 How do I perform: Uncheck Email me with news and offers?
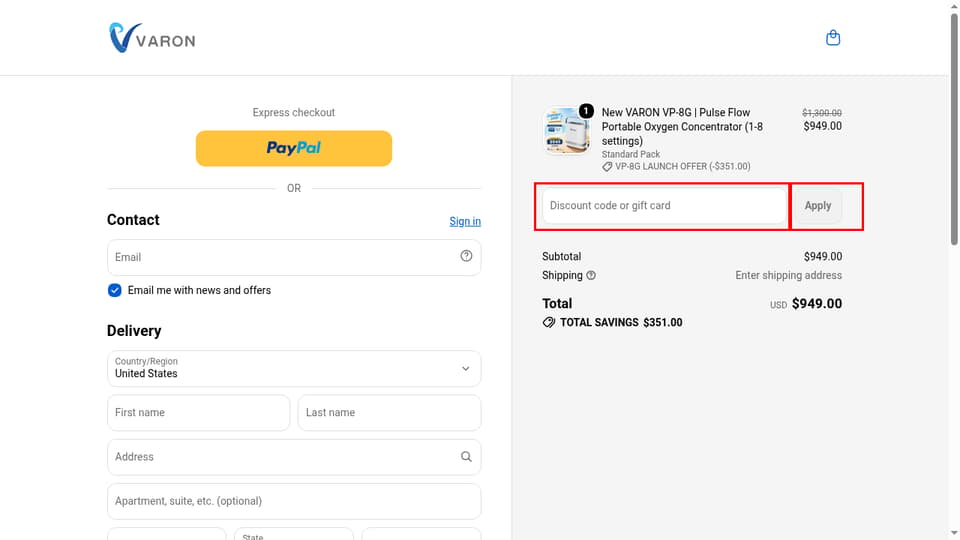tap(114, 290)
